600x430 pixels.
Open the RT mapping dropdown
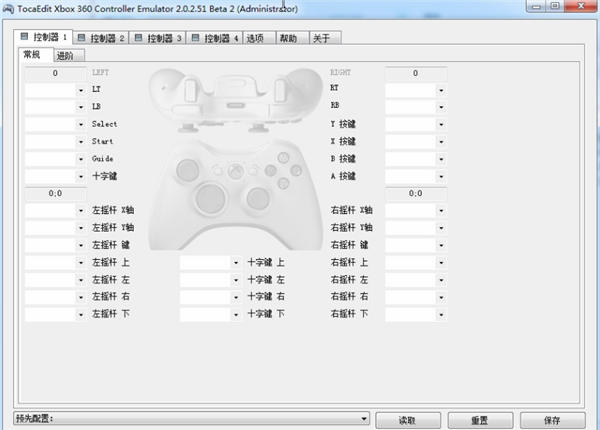[416, 90]
